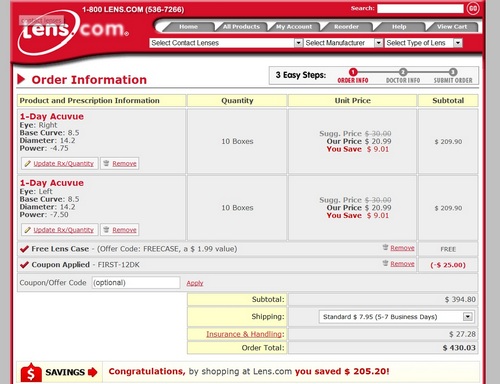Click step 1 Order Info circle

[x=353, y=72]
